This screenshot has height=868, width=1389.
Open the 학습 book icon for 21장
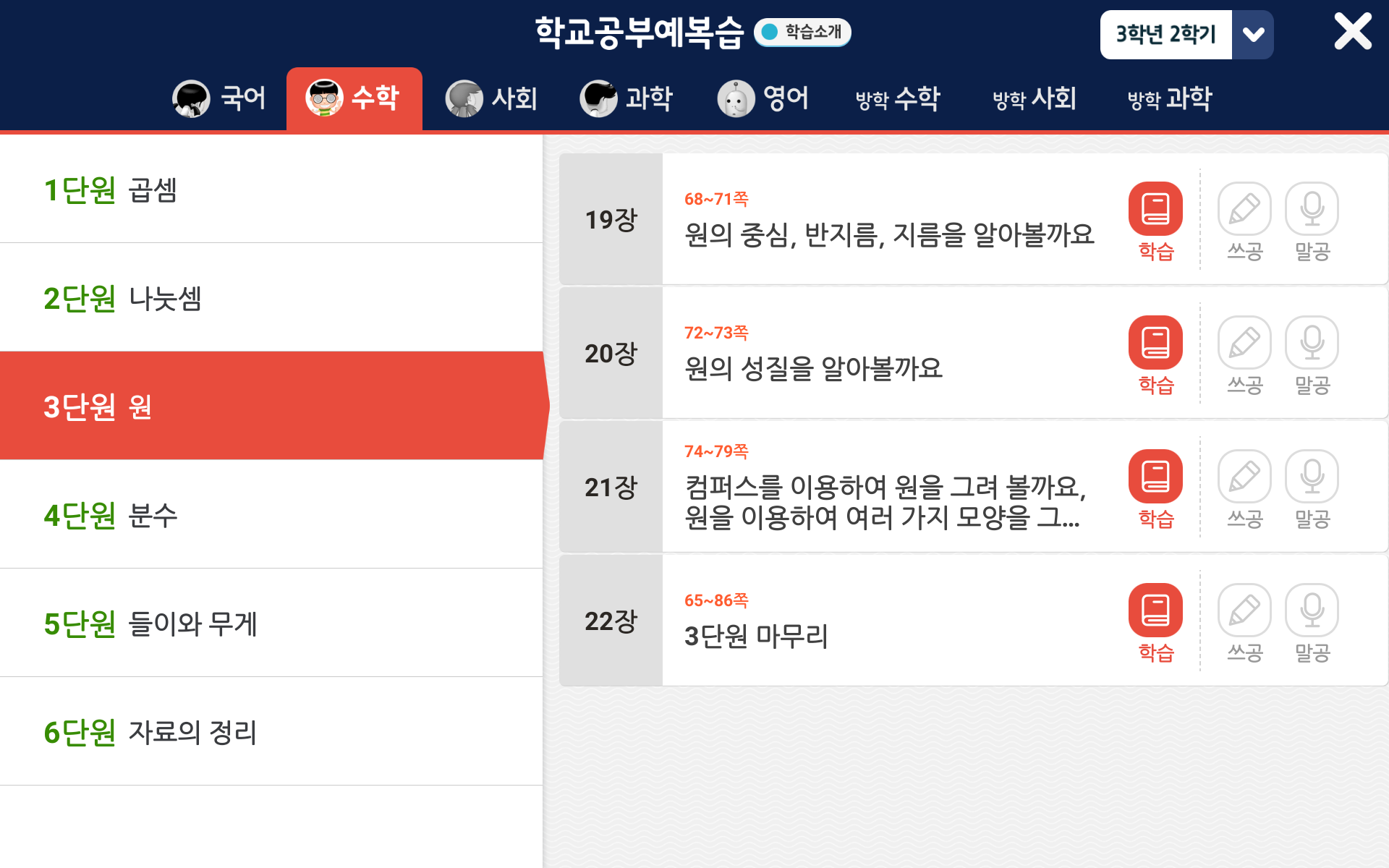pos(1155,477)
